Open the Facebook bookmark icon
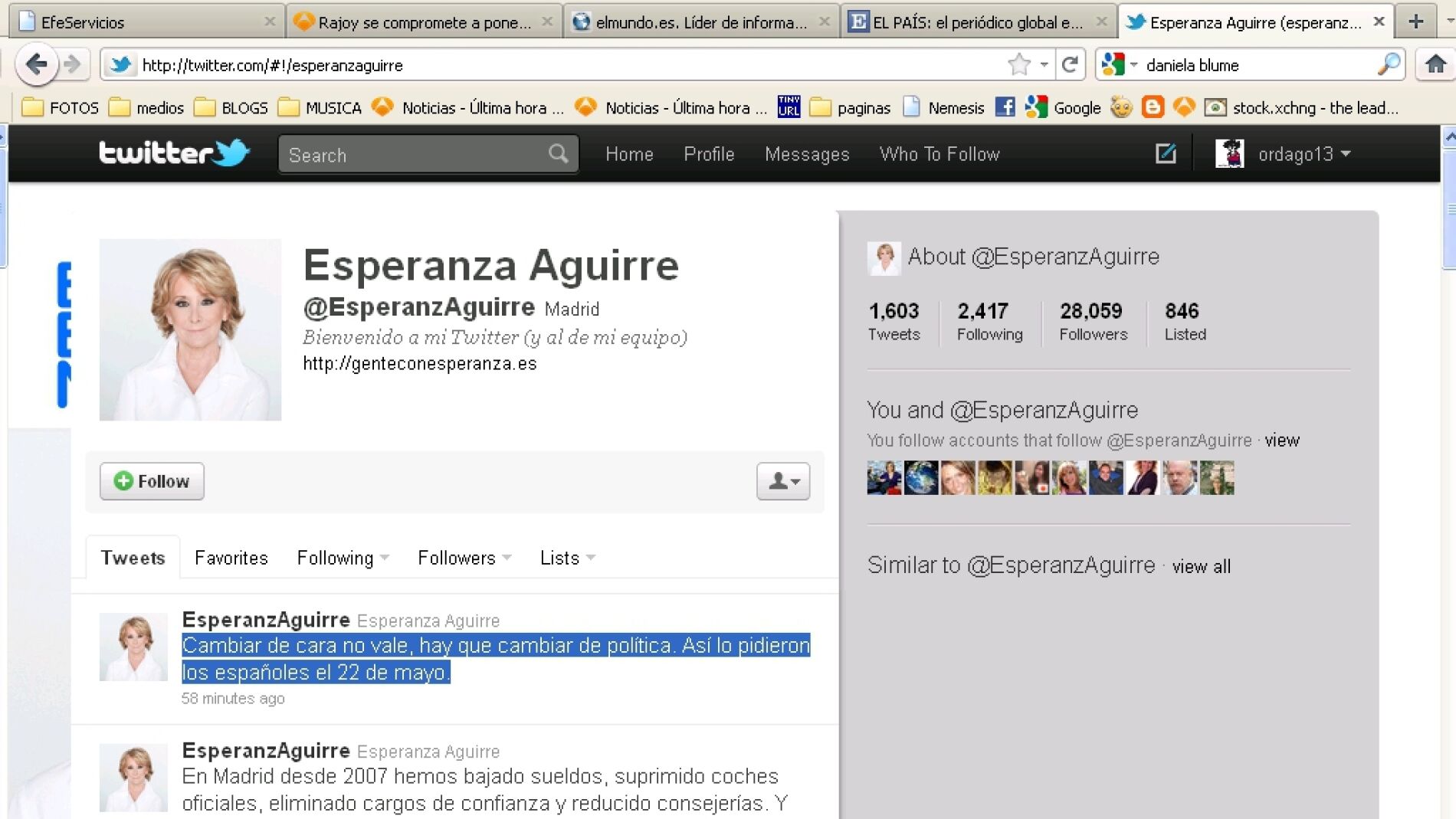This screenshot has height=819, width=1456. pyautogui.click(x=1005, y=107)
